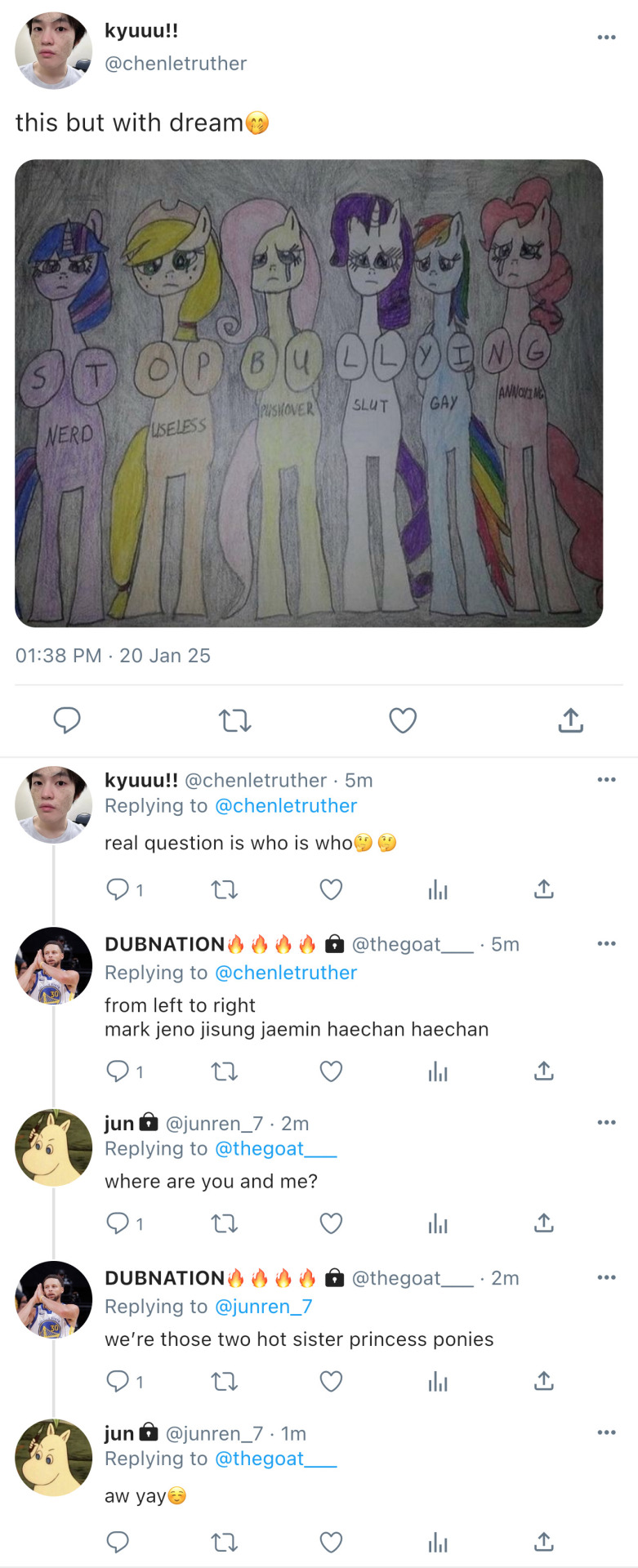Open jun's avatar on the "aw yay" reply

click(53, 1458)
